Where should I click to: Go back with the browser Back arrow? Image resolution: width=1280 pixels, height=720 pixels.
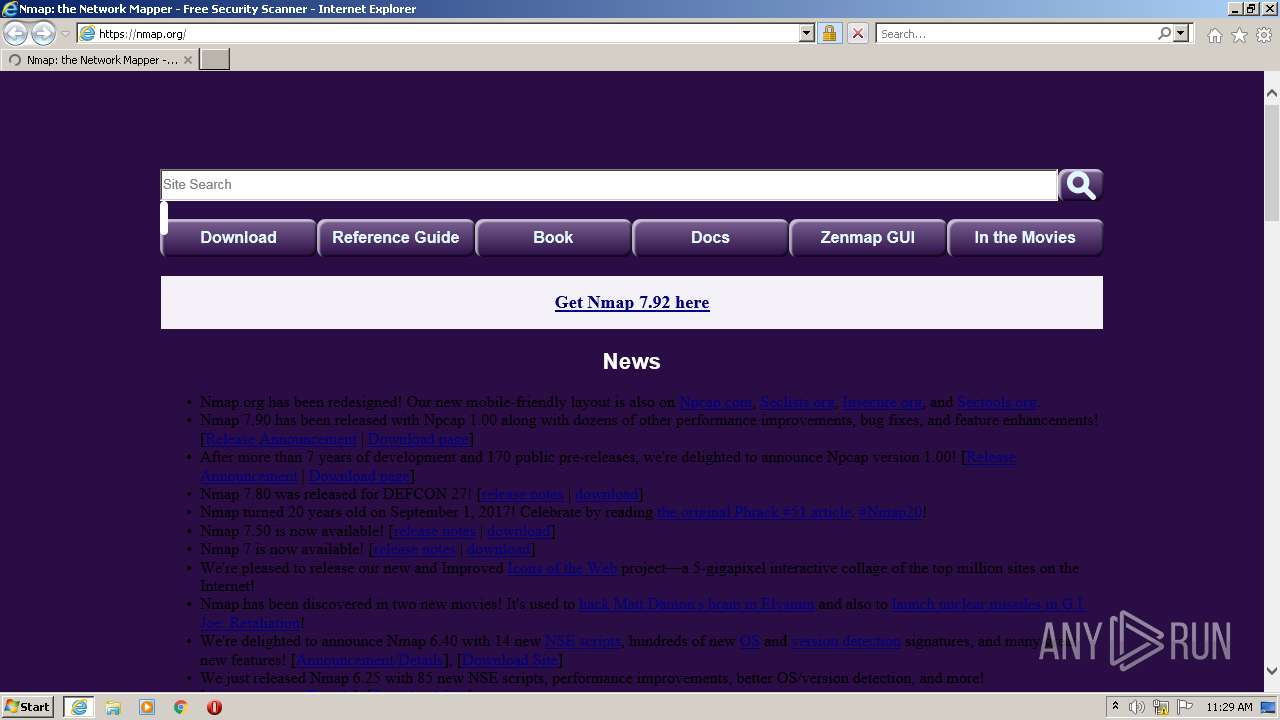(x=16, y=34)
